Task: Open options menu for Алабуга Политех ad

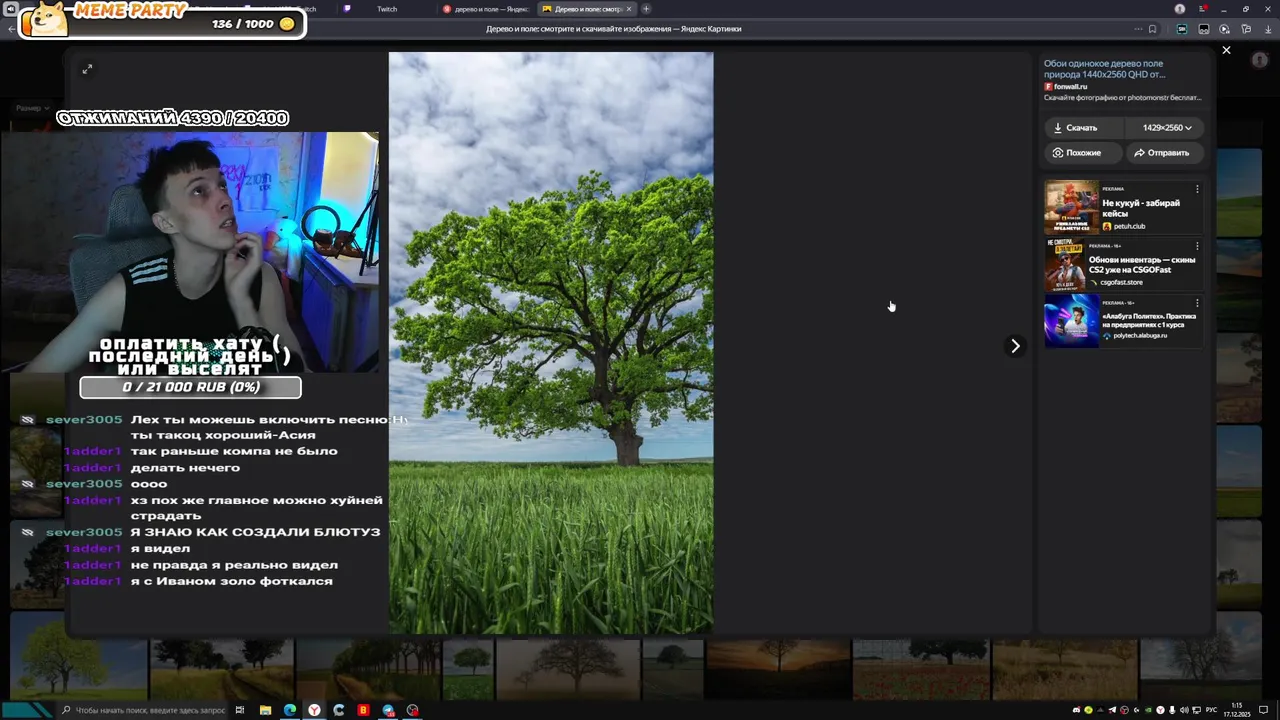Action: 1197,303
